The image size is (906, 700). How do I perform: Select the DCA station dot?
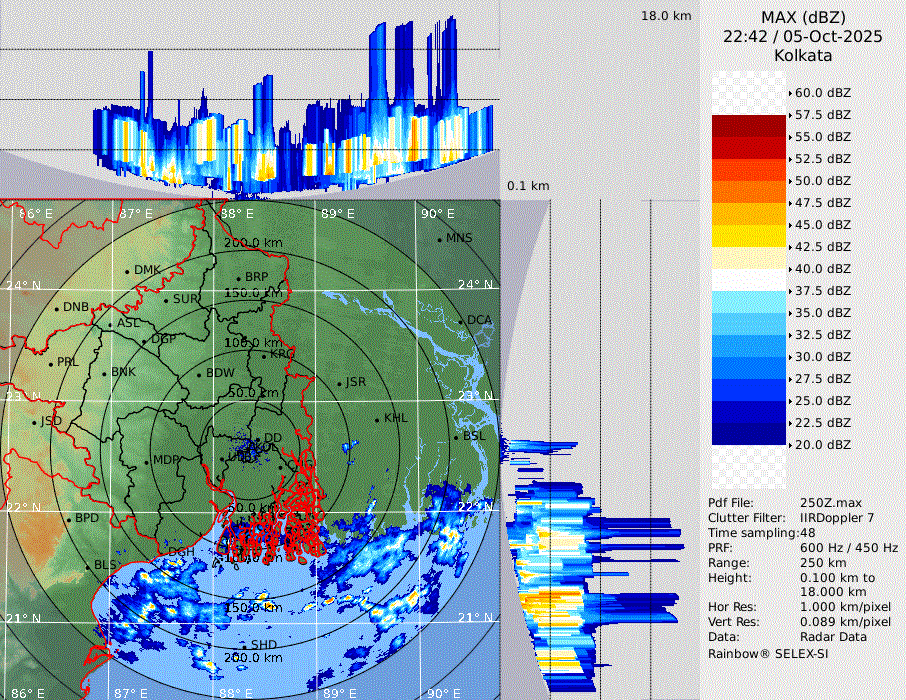(x=462, y=321)
